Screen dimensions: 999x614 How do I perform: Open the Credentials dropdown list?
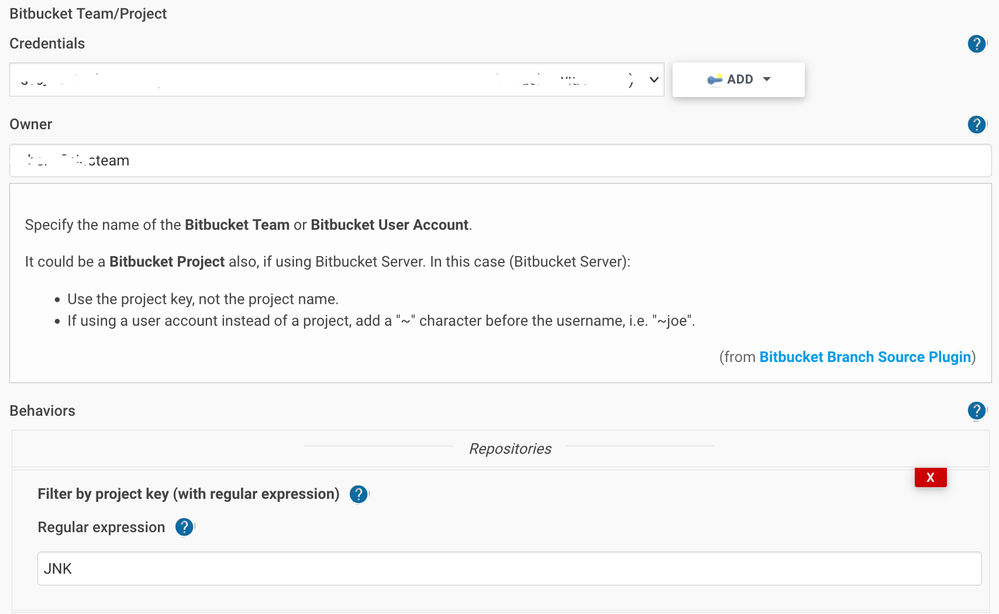tap(336, 80)
